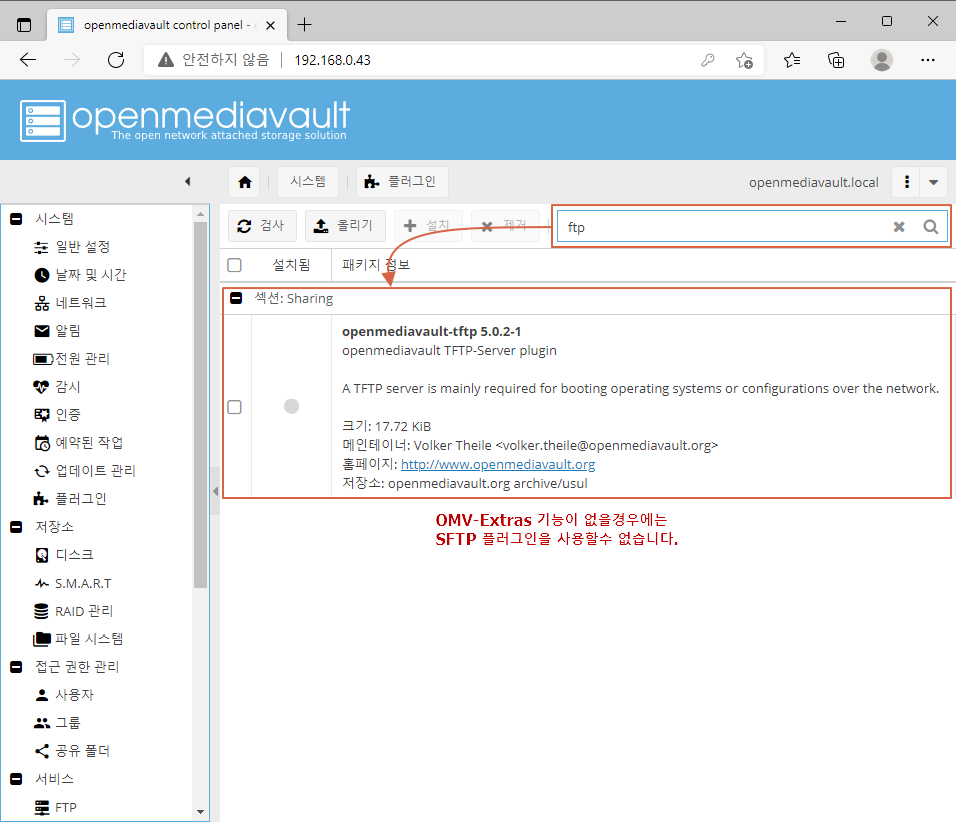956x822 pixels.
Task: Open 감시 monitoring page
Action: [57, 387]
